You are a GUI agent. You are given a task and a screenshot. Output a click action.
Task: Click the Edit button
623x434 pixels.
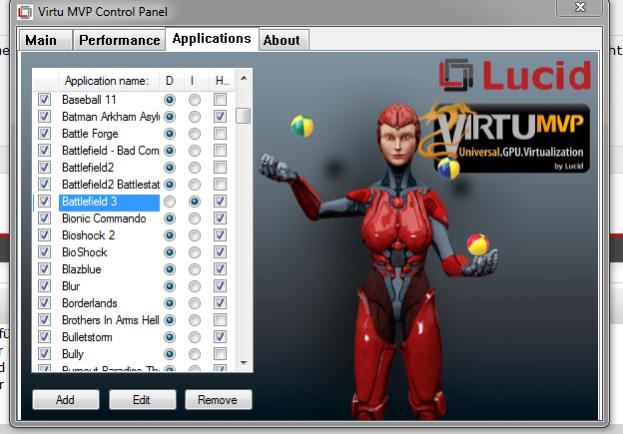tap(142, 399)
